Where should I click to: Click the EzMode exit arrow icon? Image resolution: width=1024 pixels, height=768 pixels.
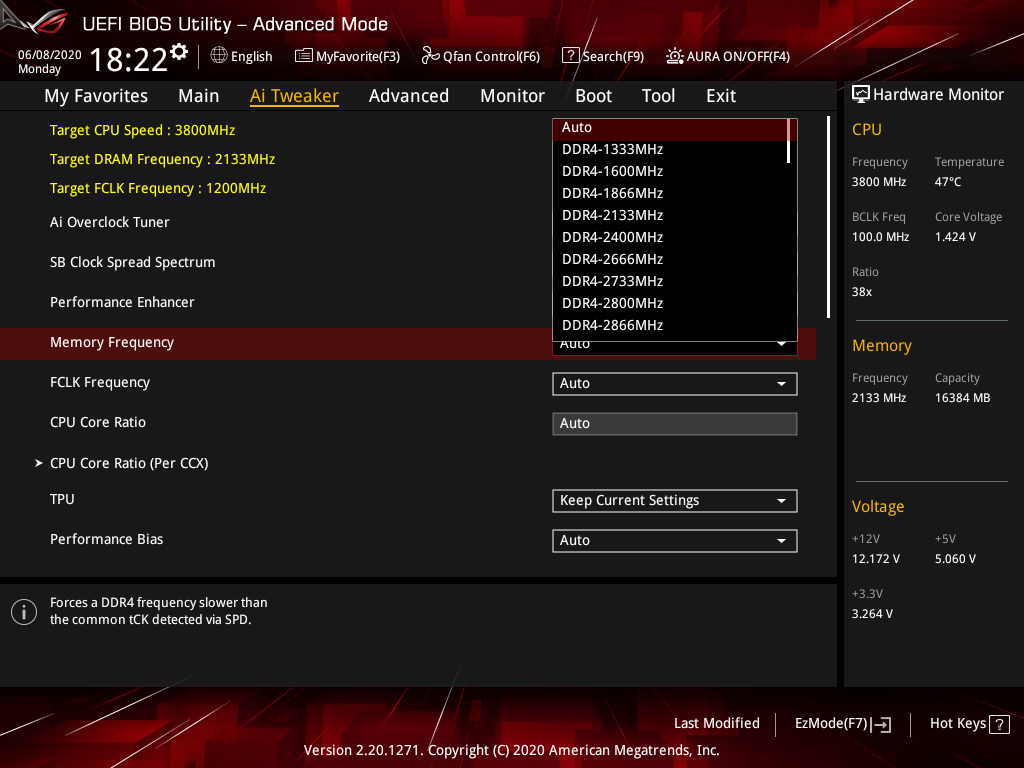pos(882,724)
